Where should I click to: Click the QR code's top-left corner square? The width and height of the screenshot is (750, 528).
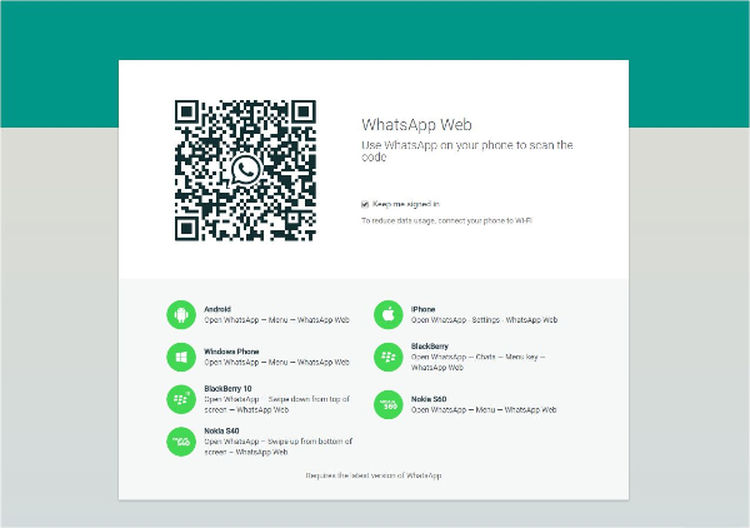[187, 113]
